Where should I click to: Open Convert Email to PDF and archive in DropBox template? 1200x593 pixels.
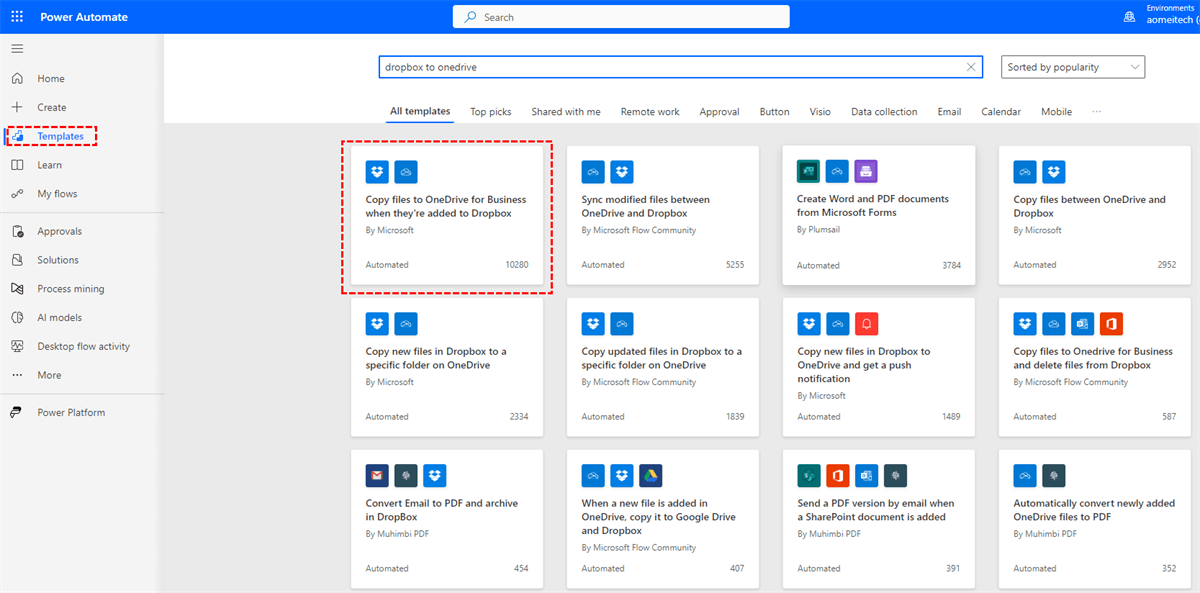tap(446, 518)
